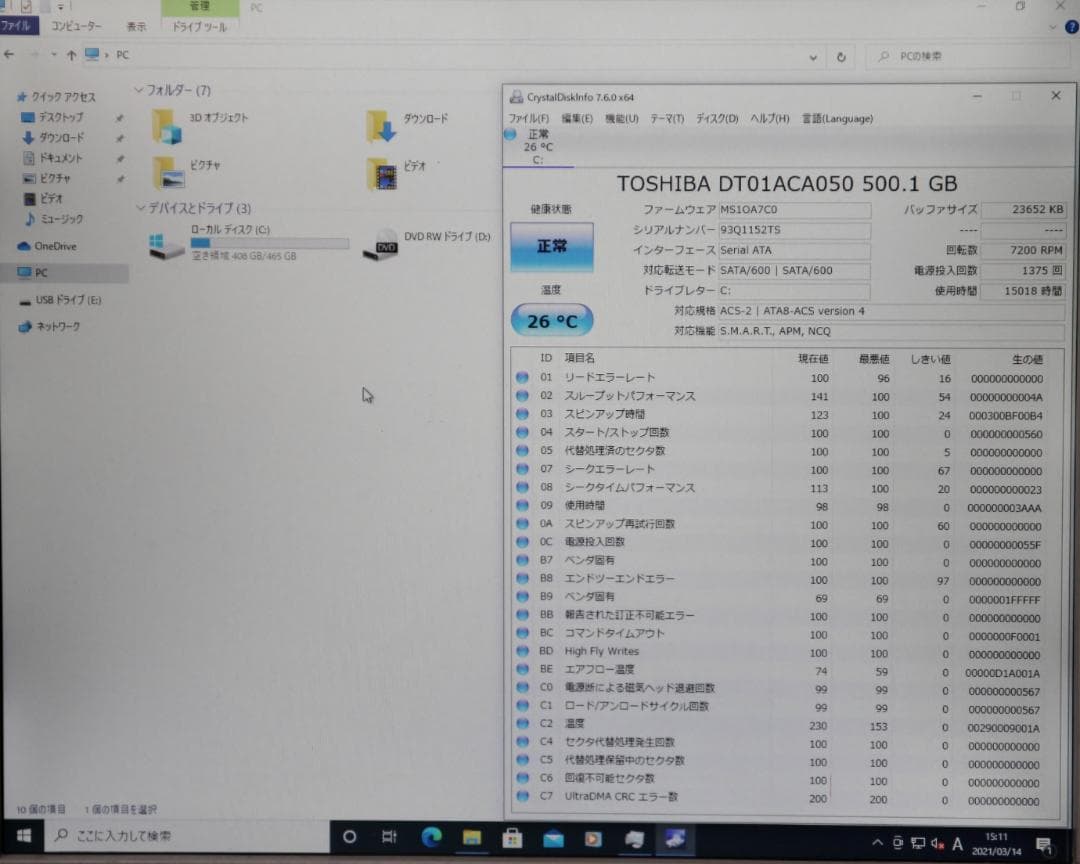Click Explorer back arrow button
1080x864 pixels.
point(10,54)
